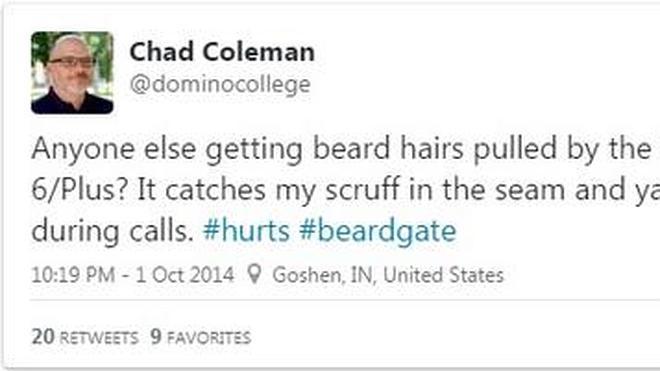The width and height of the screenshot is (660, 371).
Task: Click empty space right of Chad Coleman name
Action: (x=463, y=52)
